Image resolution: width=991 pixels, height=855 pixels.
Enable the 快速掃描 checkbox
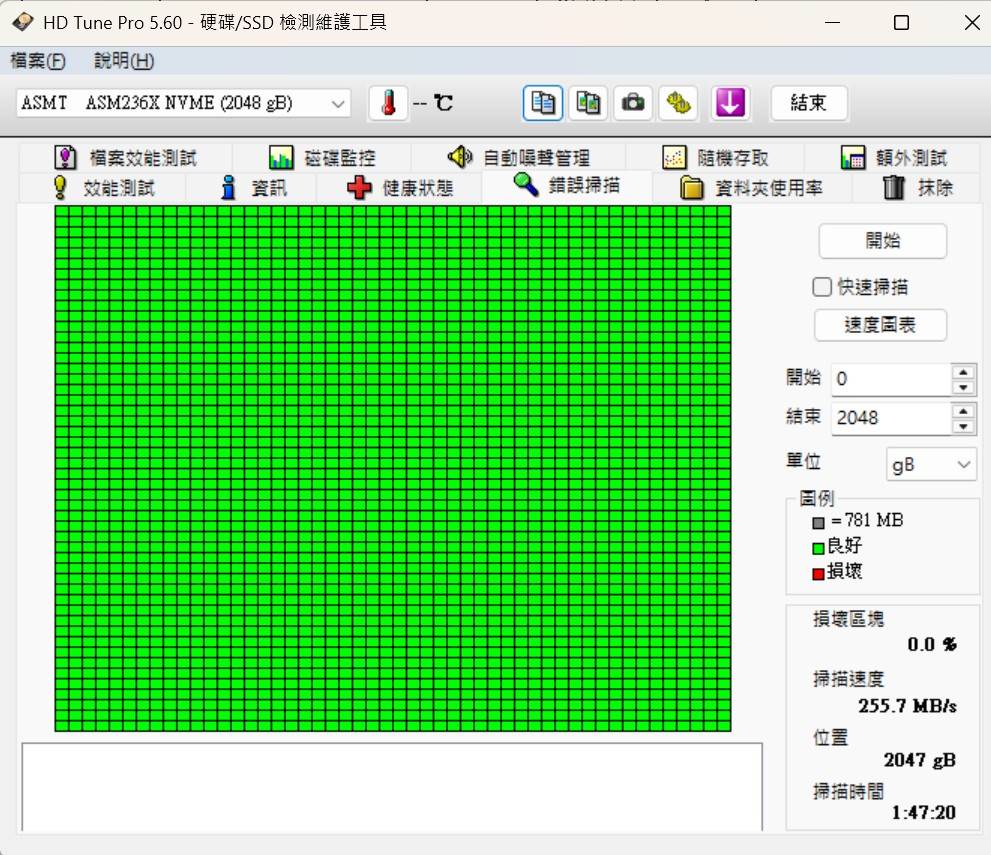click(x=822, y=287)
